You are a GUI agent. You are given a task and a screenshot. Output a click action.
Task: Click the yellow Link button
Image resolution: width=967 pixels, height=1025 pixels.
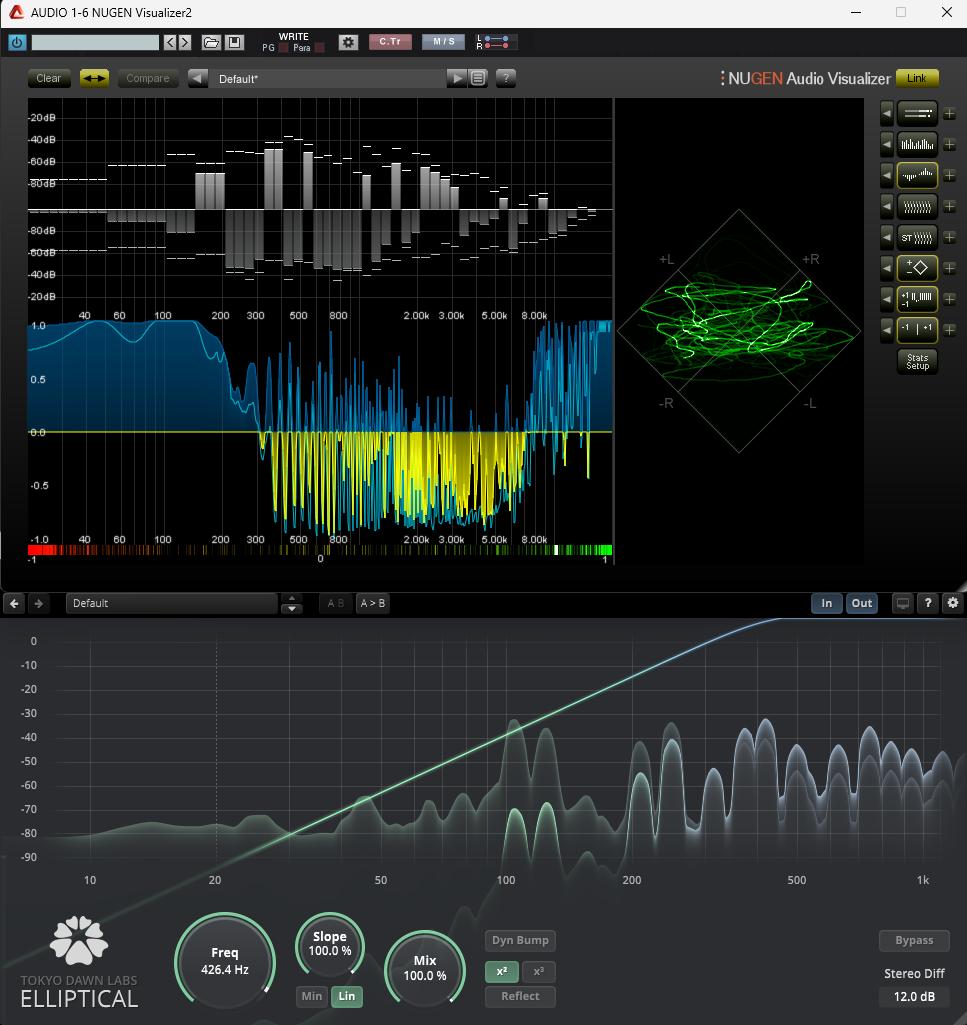(x=917, y=78)
